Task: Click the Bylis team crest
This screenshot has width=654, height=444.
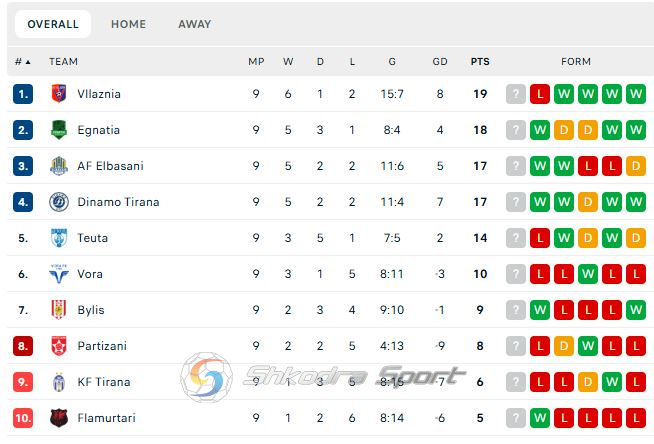Action: coord(58,310)
